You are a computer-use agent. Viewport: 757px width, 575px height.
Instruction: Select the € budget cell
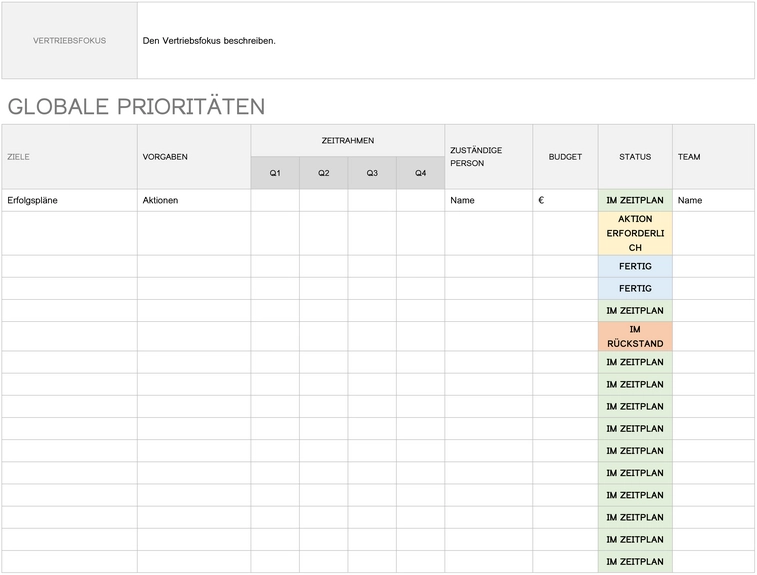[x=565, y=200]
